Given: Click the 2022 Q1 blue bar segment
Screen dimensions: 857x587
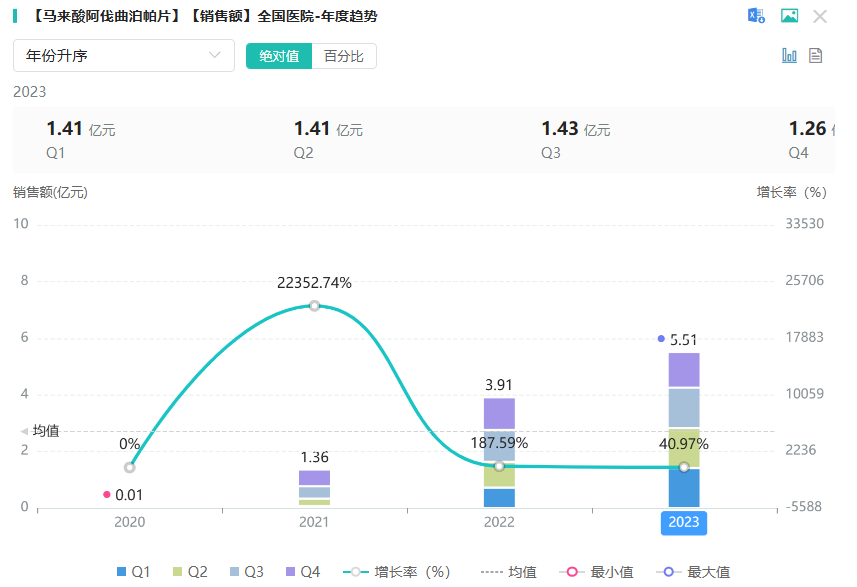Looking at the screenshot, I should pos(499,498).
